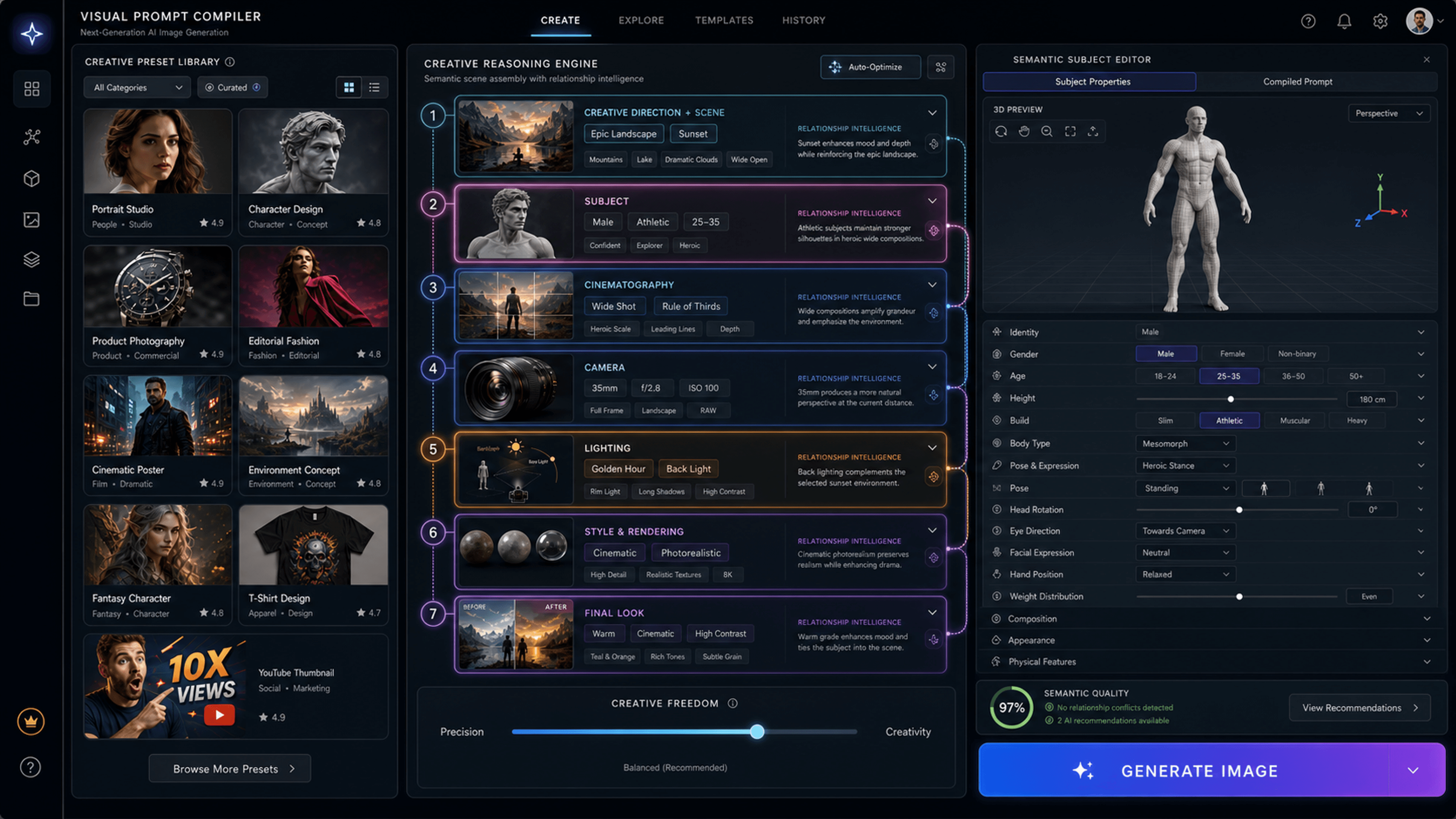Open the settings gear icon
1456x819 pixels.
click(x=1380, y=22)
